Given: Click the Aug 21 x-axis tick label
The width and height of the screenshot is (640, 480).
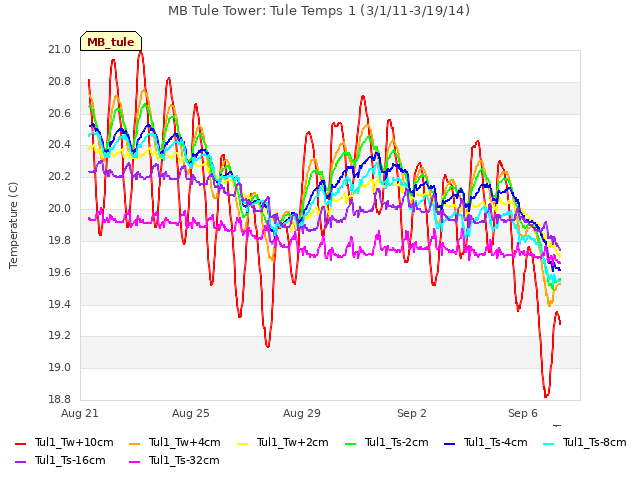Looking at the screenshot, I should coord(80,413).
